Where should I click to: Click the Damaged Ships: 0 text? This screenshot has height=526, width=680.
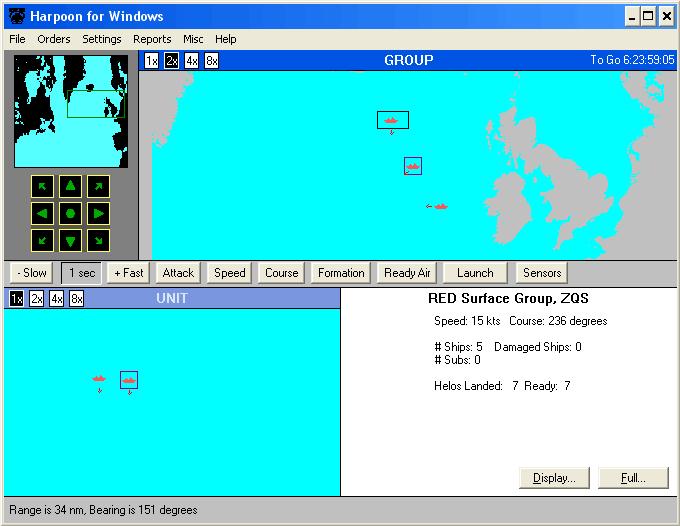click(x=538, y=347)
